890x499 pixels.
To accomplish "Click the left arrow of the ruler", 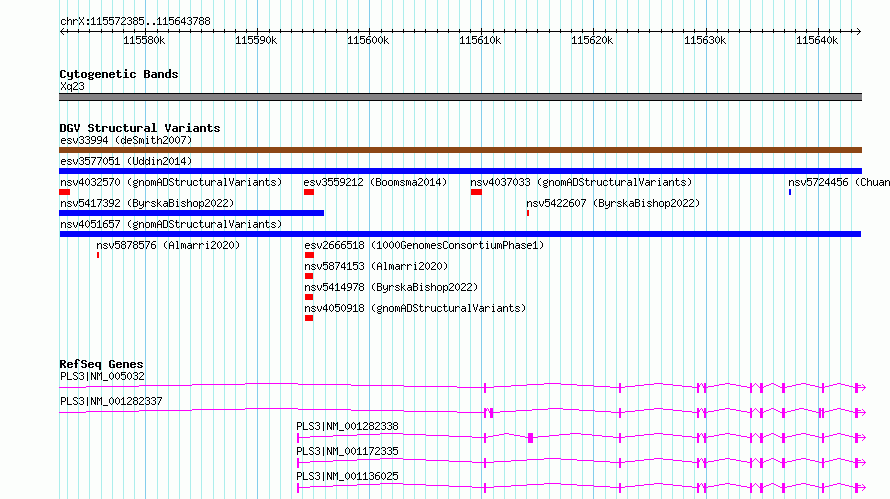I will click(62, 31).
